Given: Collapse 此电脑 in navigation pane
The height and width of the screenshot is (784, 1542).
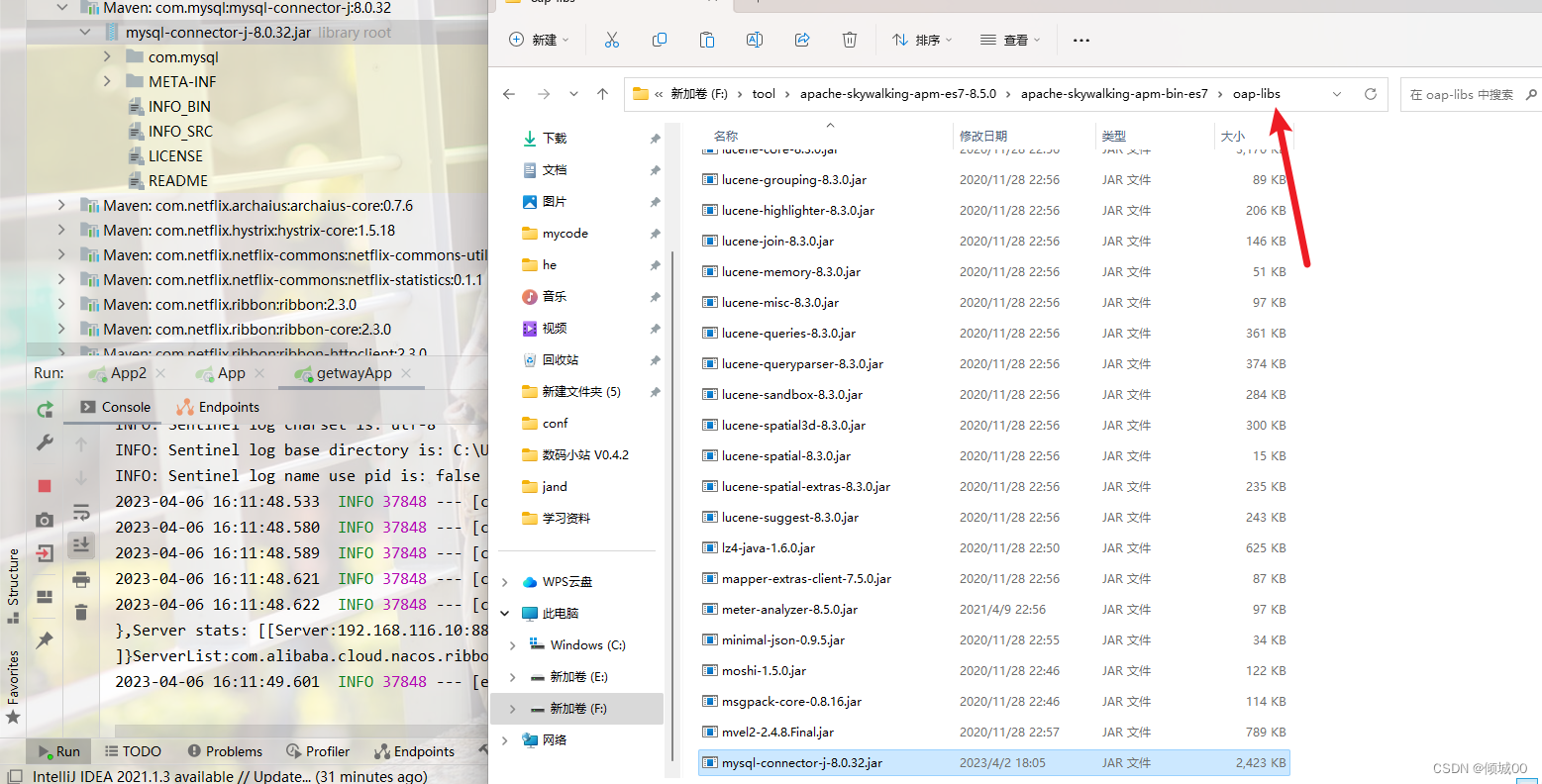Looking at the screenshot, I should click(505, 614).
